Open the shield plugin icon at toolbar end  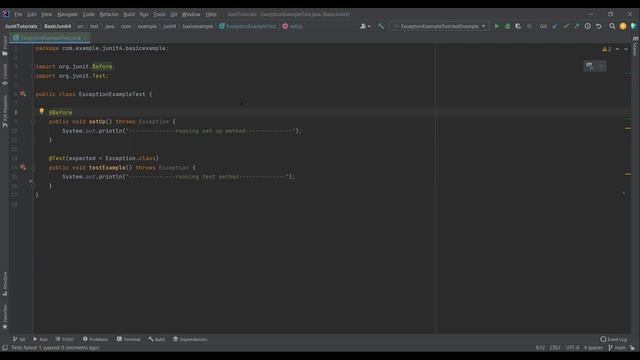coord(633,26)
